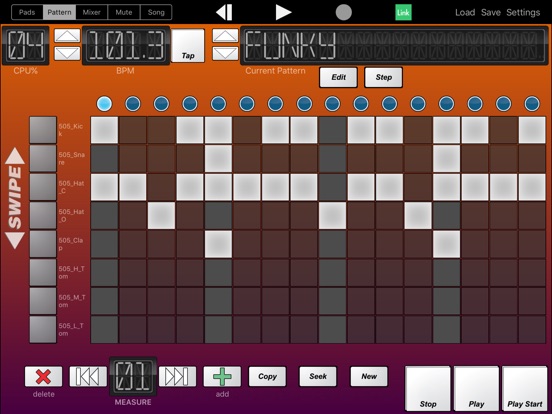
Task: Toggle first step of the 505_Snare row
Action: (x=104, y=158)
